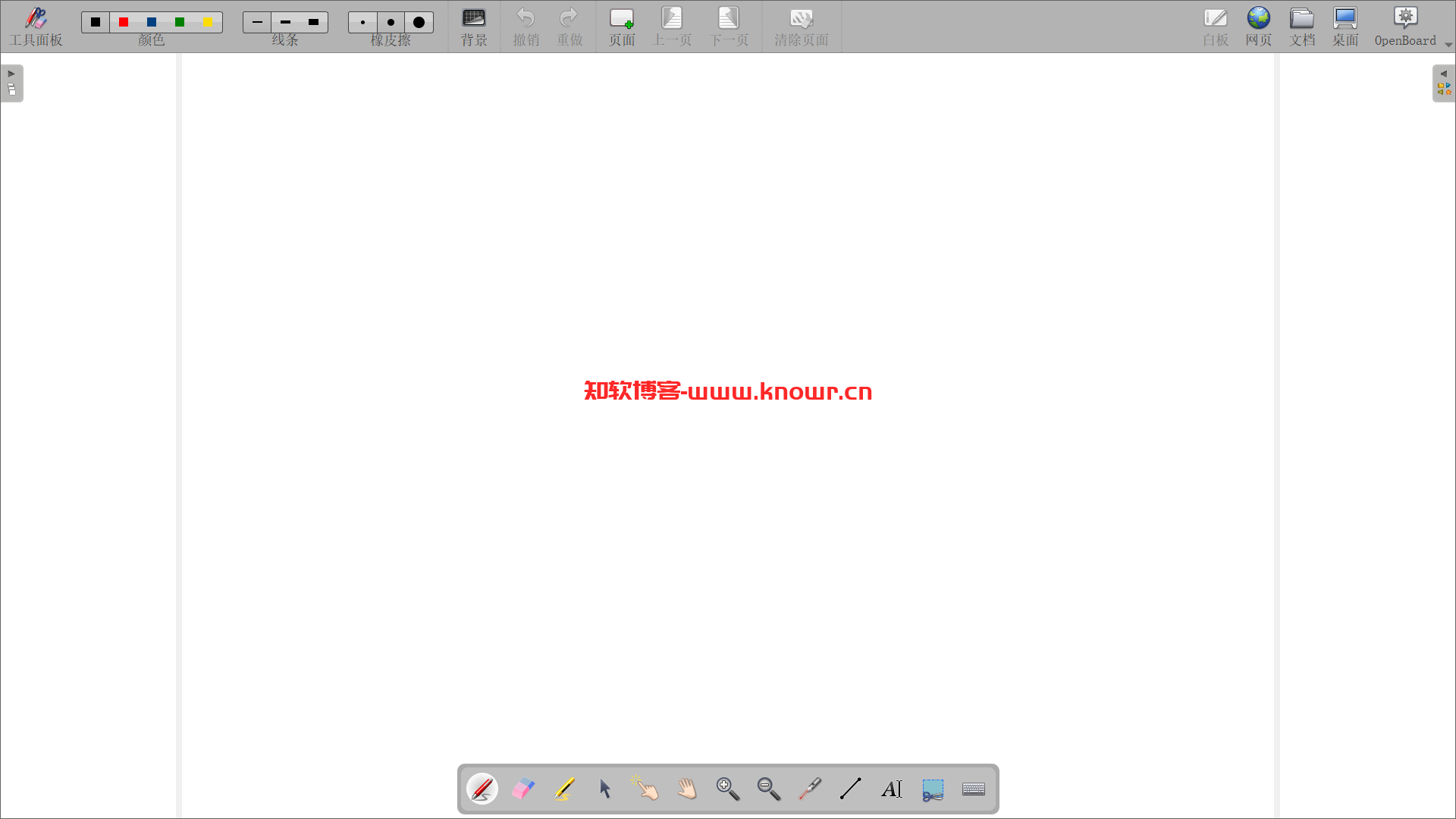Go to previous page (上一页)

[672, 27]
